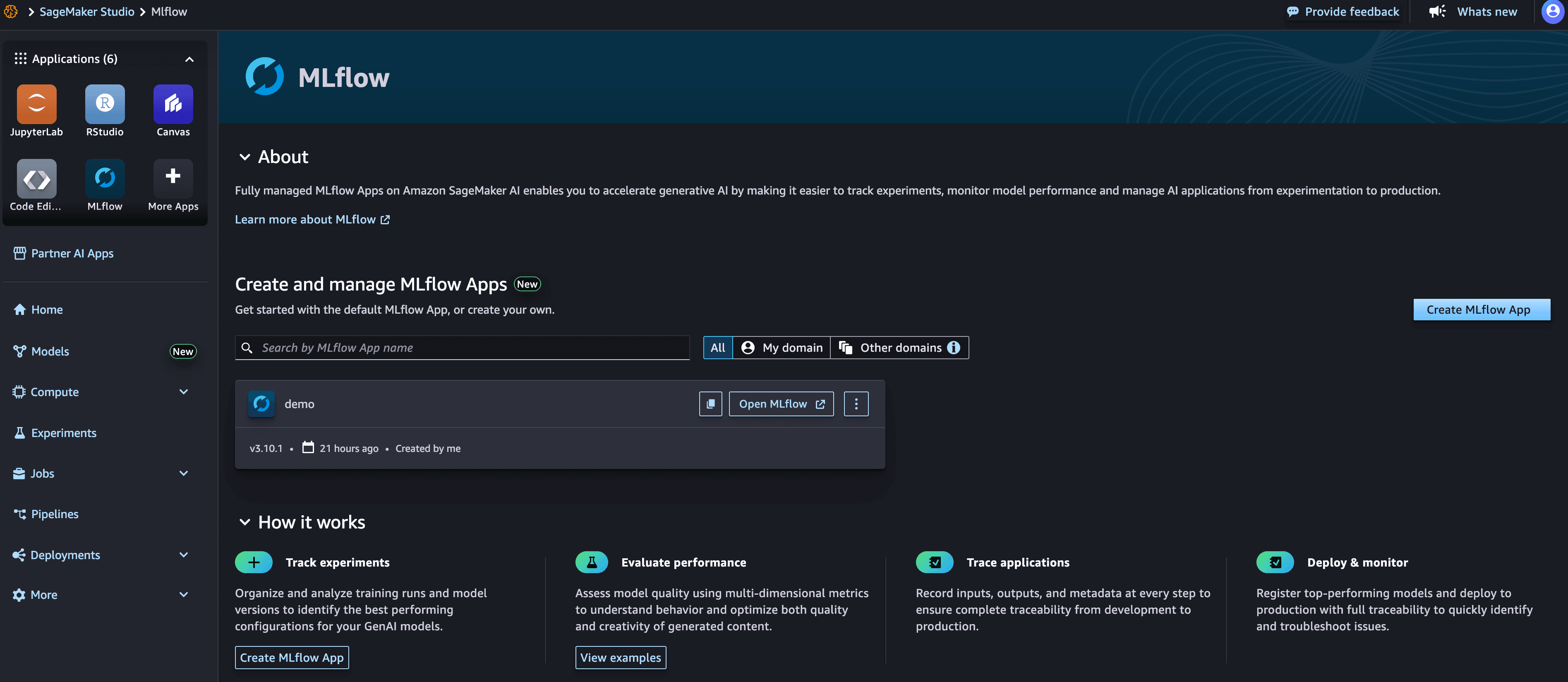Click the magnifier icon in search box
The height and width of the screenshot is (682, 1568).
pyautogui.click(x=247, y=348)
